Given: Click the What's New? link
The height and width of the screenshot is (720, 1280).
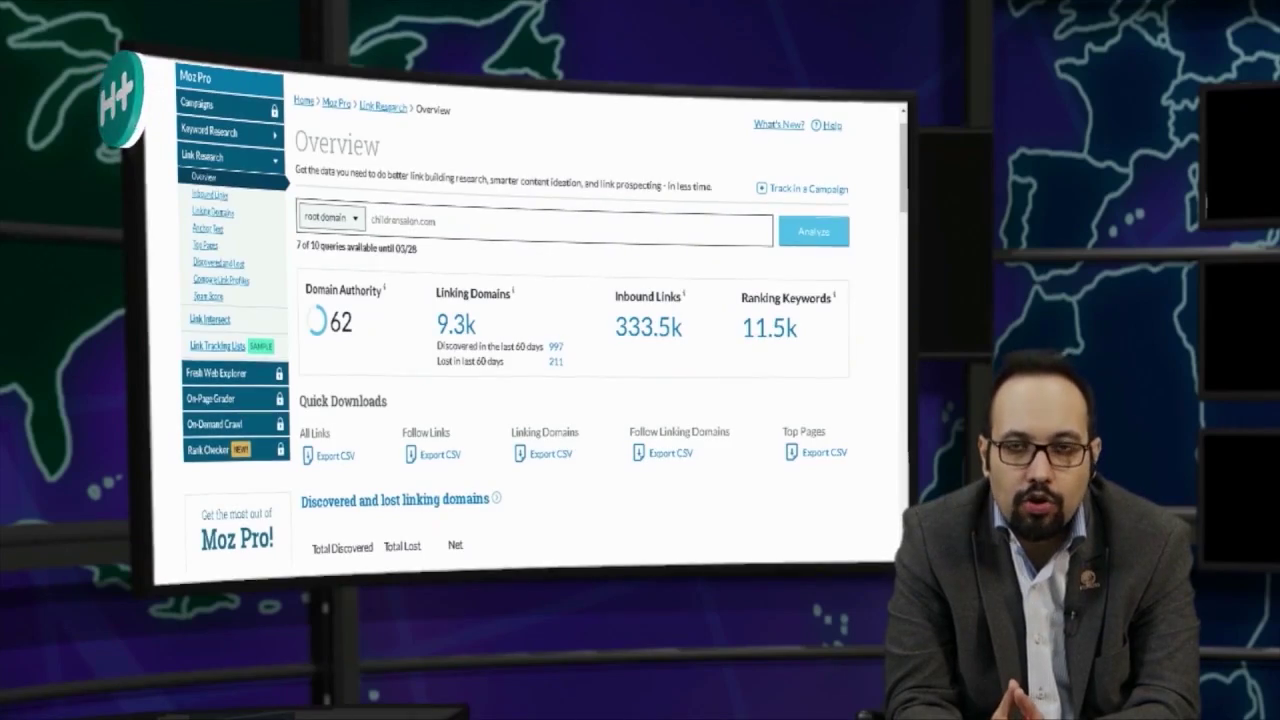Looking at the screenshot, I should pos(779,124).
